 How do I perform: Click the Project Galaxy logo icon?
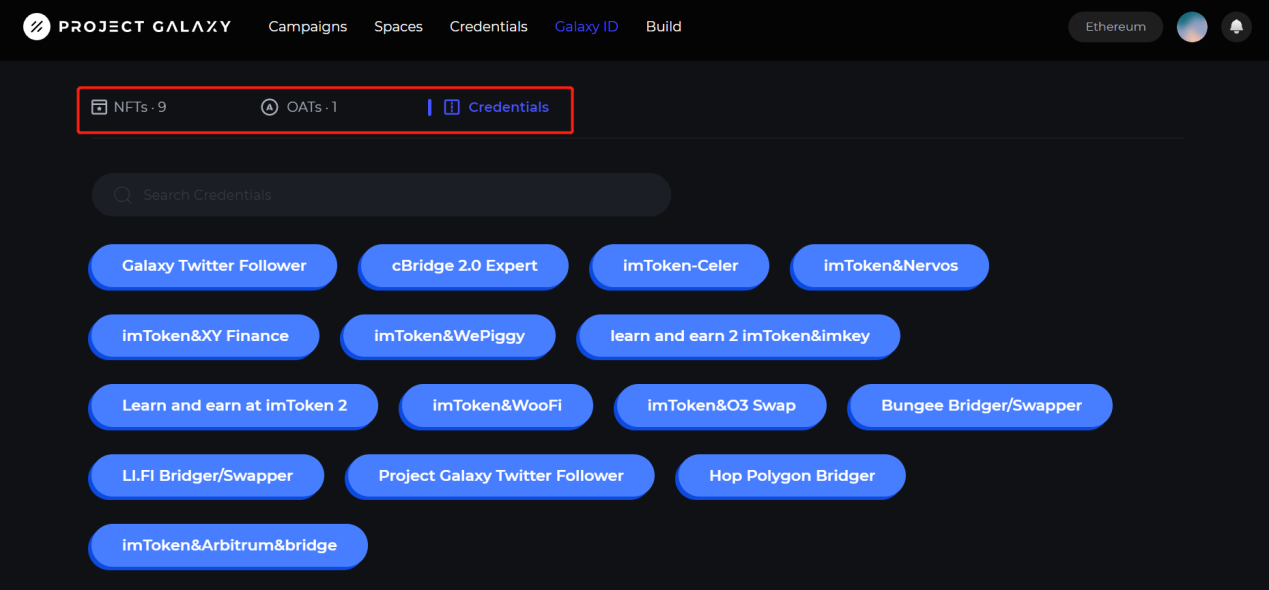pos(37,27)
